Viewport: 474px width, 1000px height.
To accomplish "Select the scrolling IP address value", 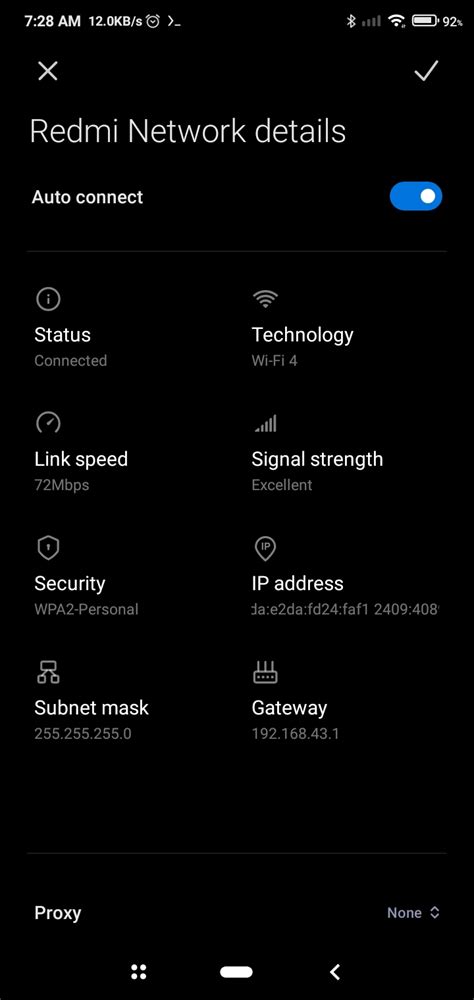I will (x=346, y=609).
